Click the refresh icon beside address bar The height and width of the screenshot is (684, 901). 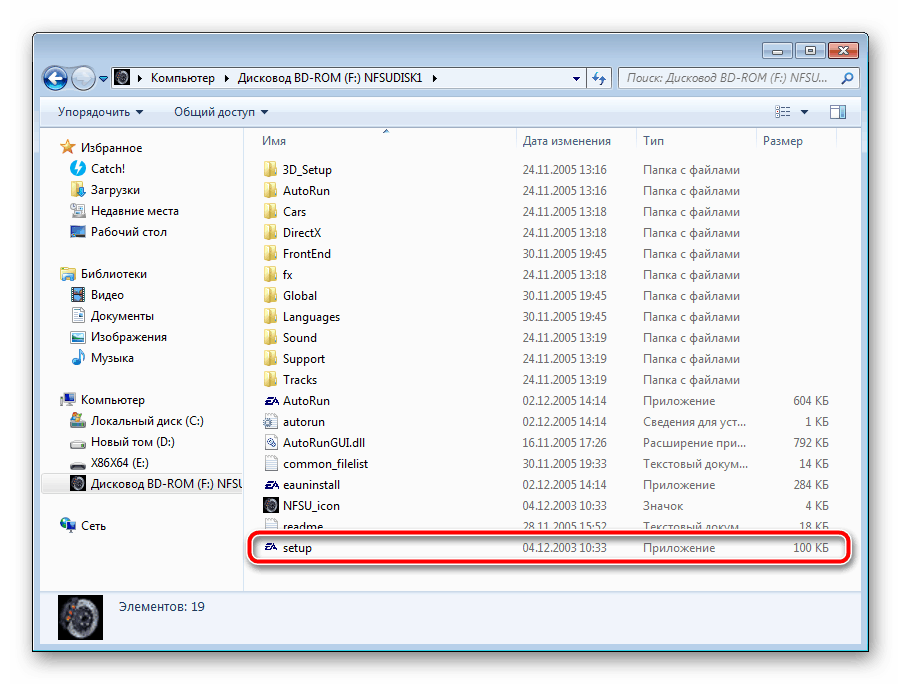tap(599, 78)
